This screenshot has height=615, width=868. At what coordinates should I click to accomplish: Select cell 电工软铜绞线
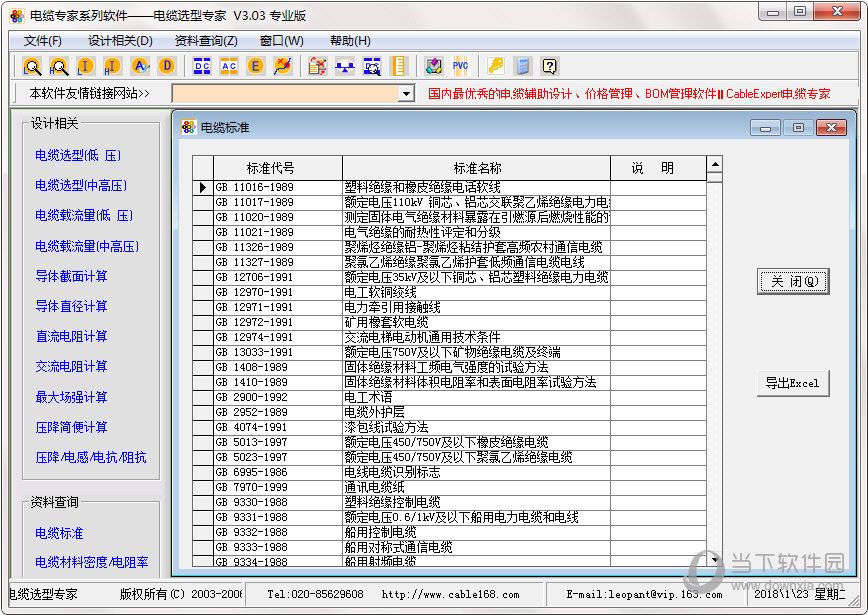click(x=477, y=292)
